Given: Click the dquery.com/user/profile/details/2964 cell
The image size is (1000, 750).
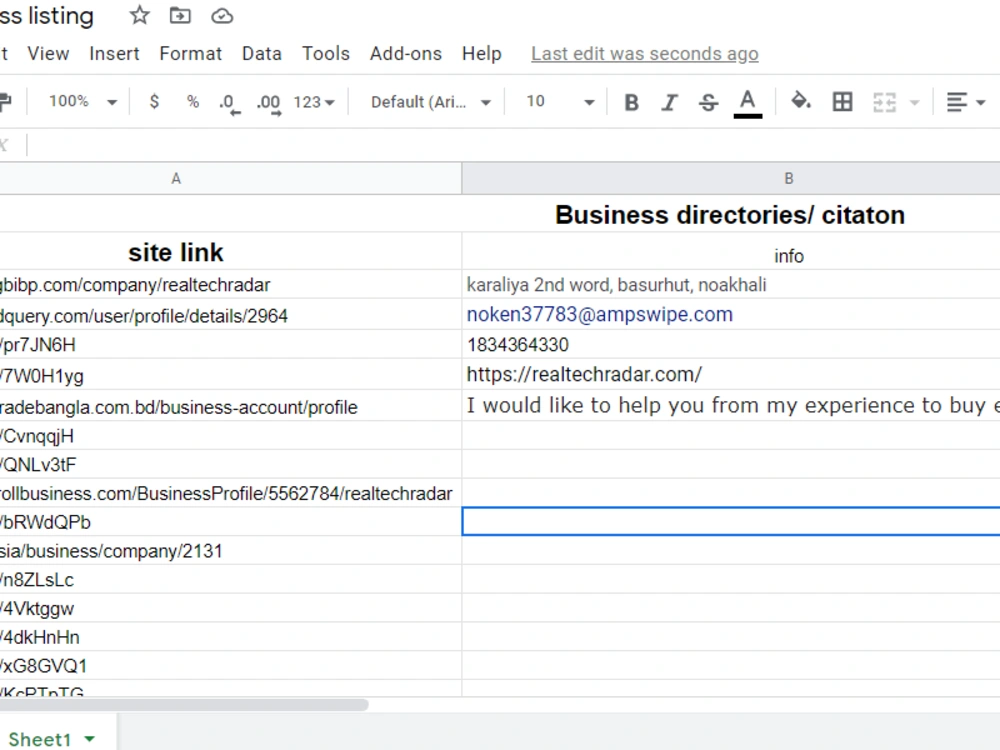Looking at the screenshot, I should [x=231, y=315].
